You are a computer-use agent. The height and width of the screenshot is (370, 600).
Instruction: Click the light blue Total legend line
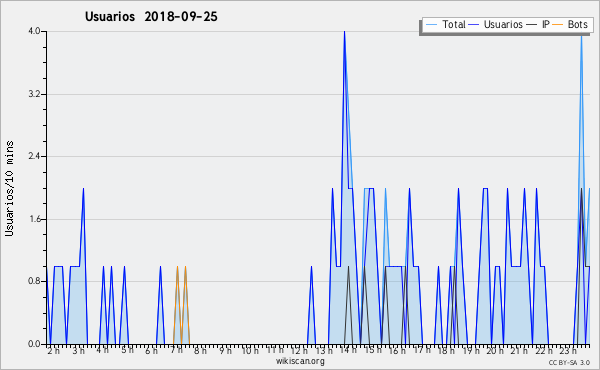(431, 25)
